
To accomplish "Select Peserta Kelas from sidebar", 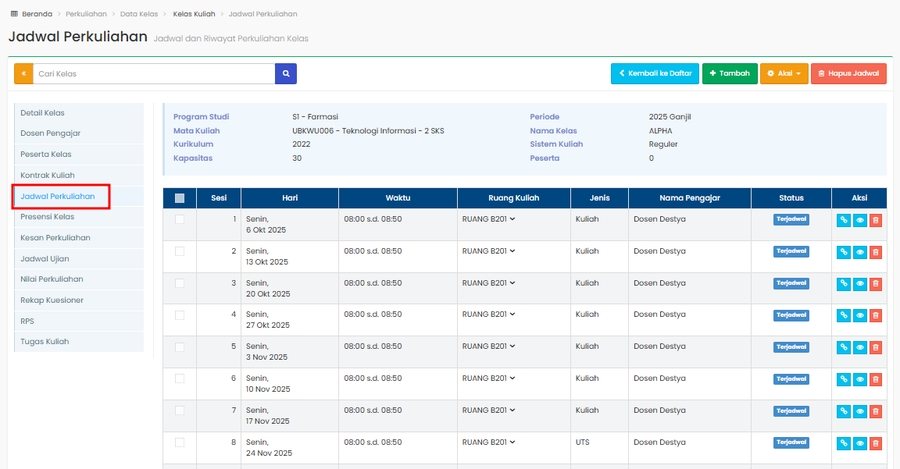I will pyautogui.click(x=46, y=154).
